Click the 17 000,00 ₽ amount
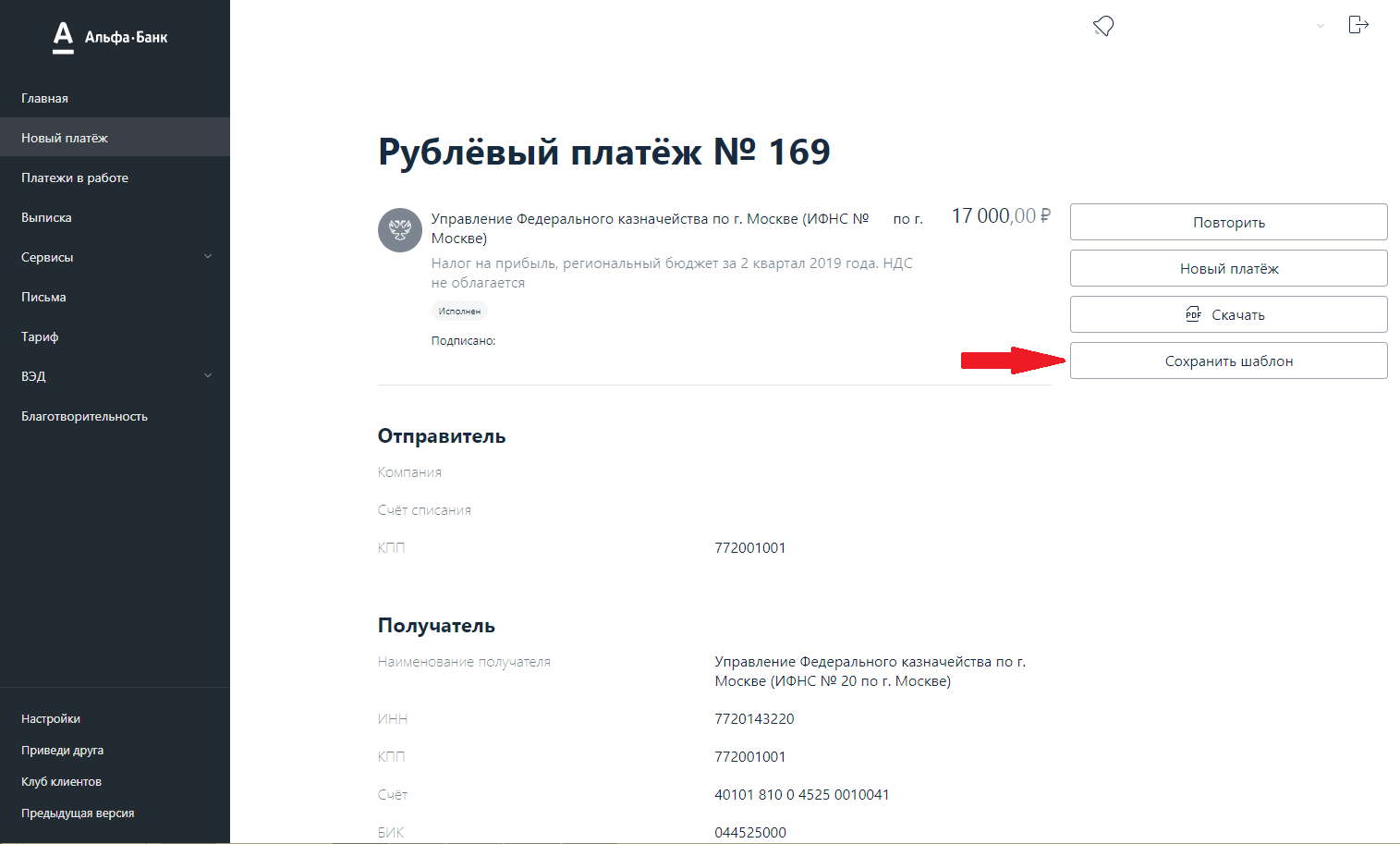 [x=1001, y=216]
